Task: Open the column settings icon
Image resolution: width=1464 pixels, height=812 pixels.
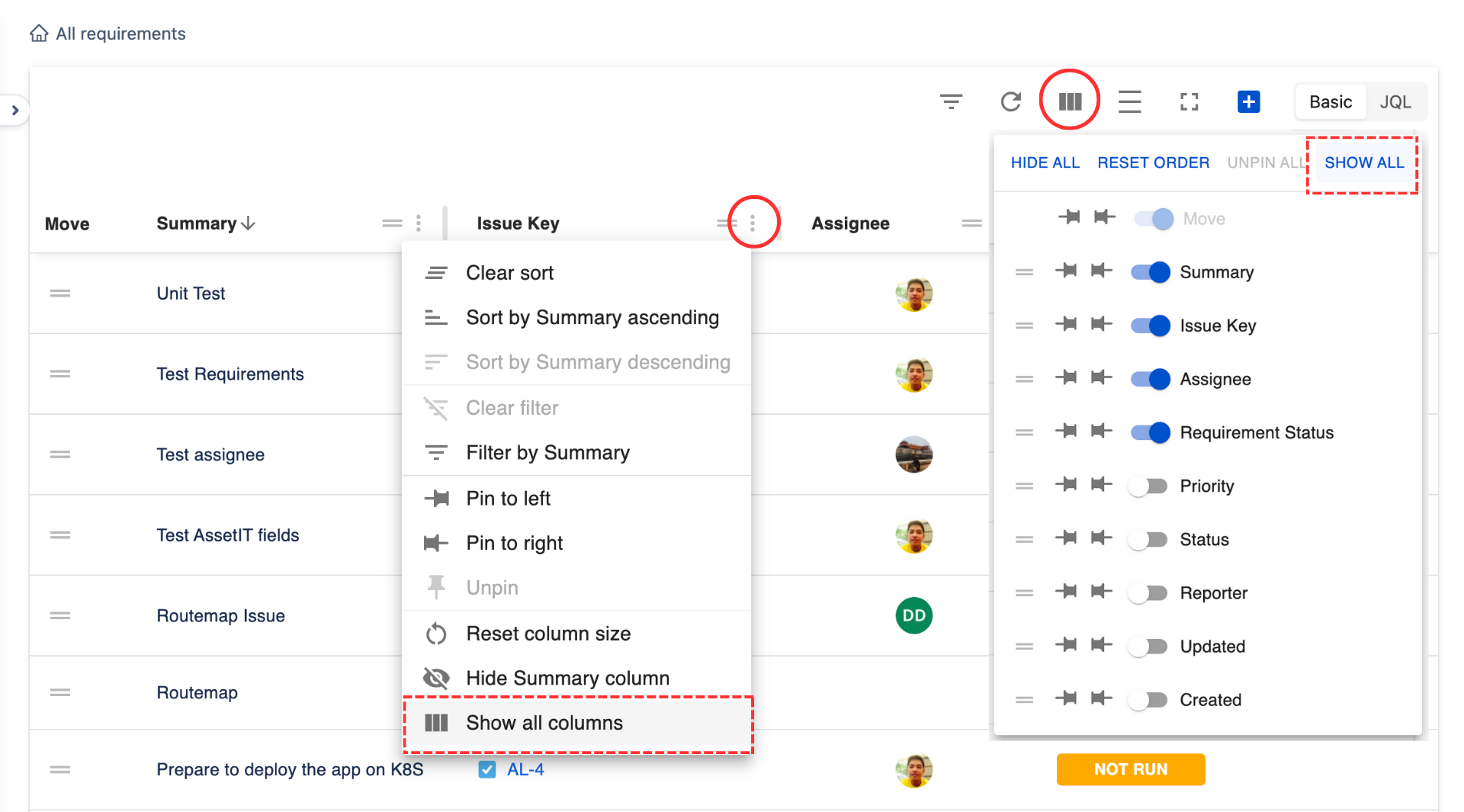Action: point(1070,101)
